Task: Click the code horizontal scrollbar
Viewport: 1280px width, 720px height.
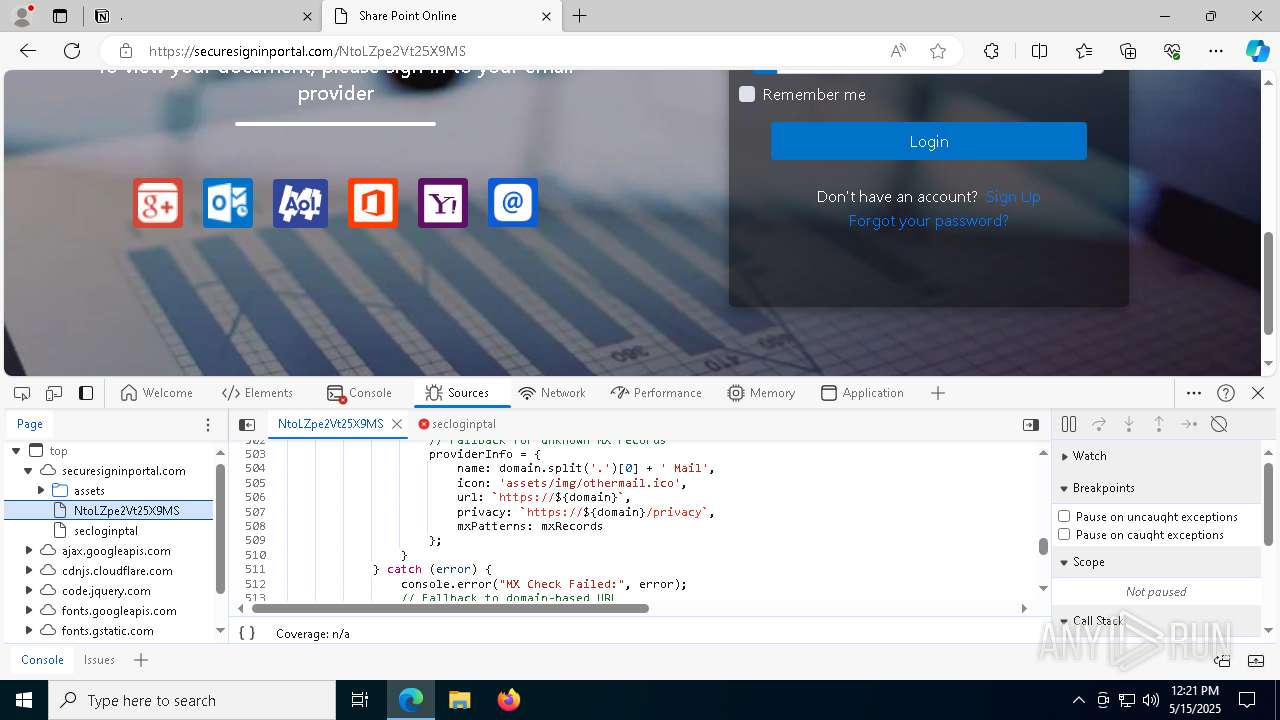Action: pos(450,608)
